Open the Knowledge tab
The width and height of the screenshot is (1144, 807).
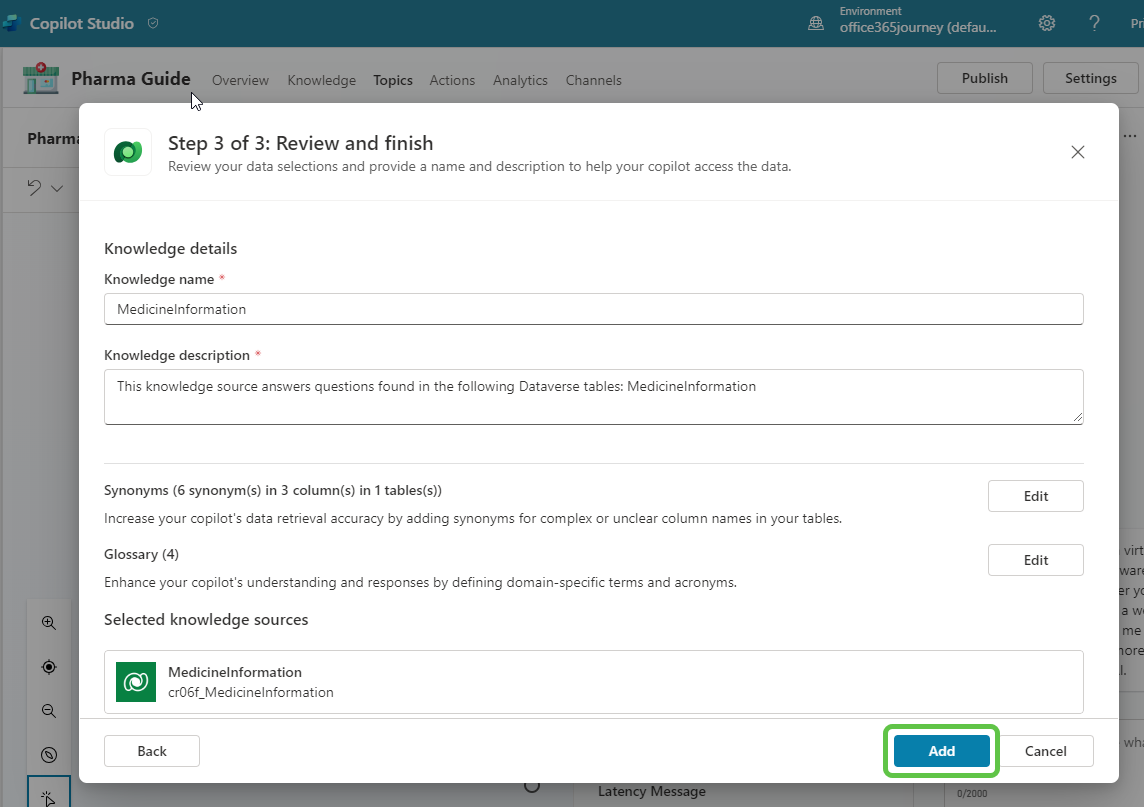pyautogui.click(x=321, y=80)
